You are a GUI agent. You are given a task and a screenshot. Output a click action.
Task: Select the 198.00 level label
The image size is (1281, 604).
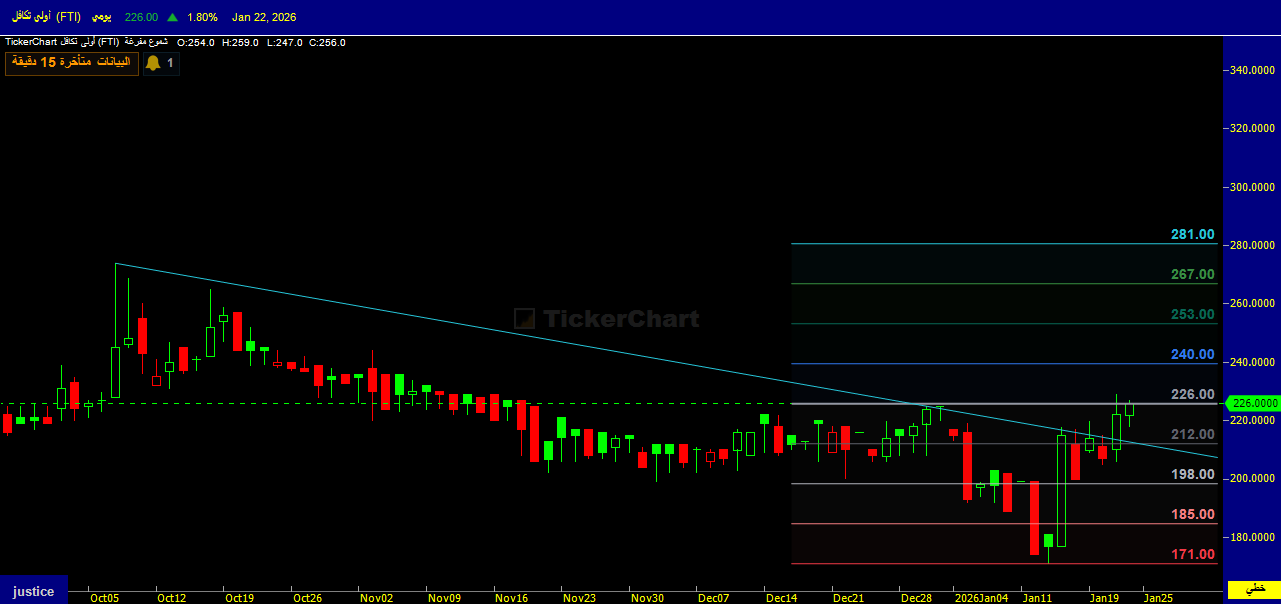pyautogui.click(x=1192, y=475)
